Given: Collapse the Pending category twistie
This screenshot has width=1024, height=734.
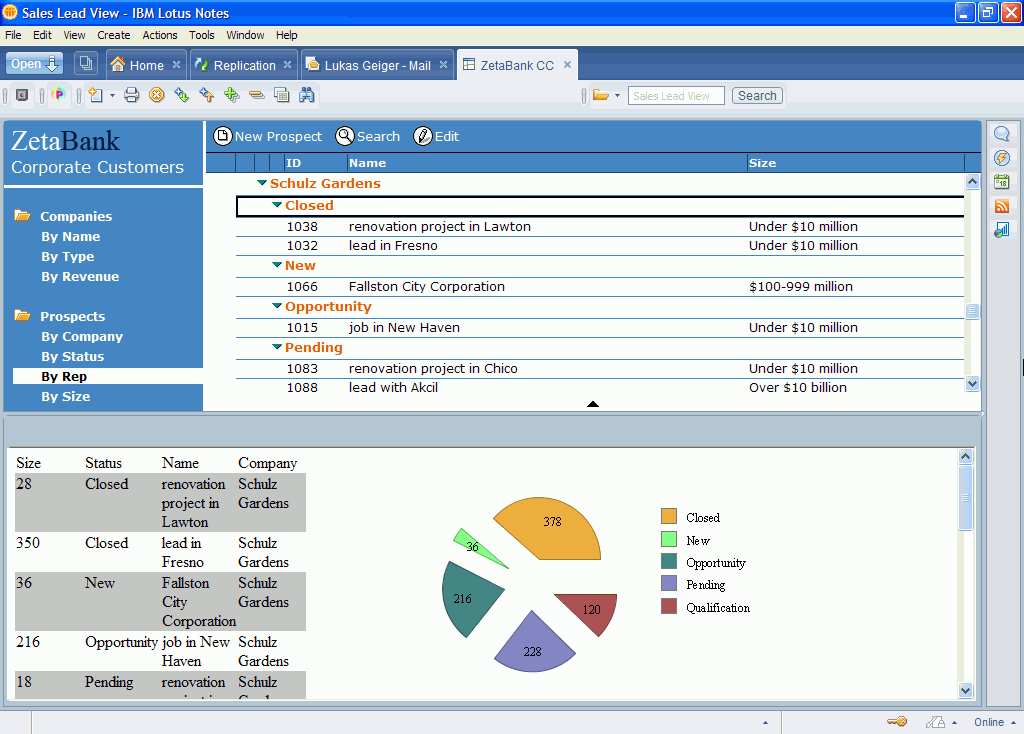Looking at the screenshot, I should click(277, 347).
